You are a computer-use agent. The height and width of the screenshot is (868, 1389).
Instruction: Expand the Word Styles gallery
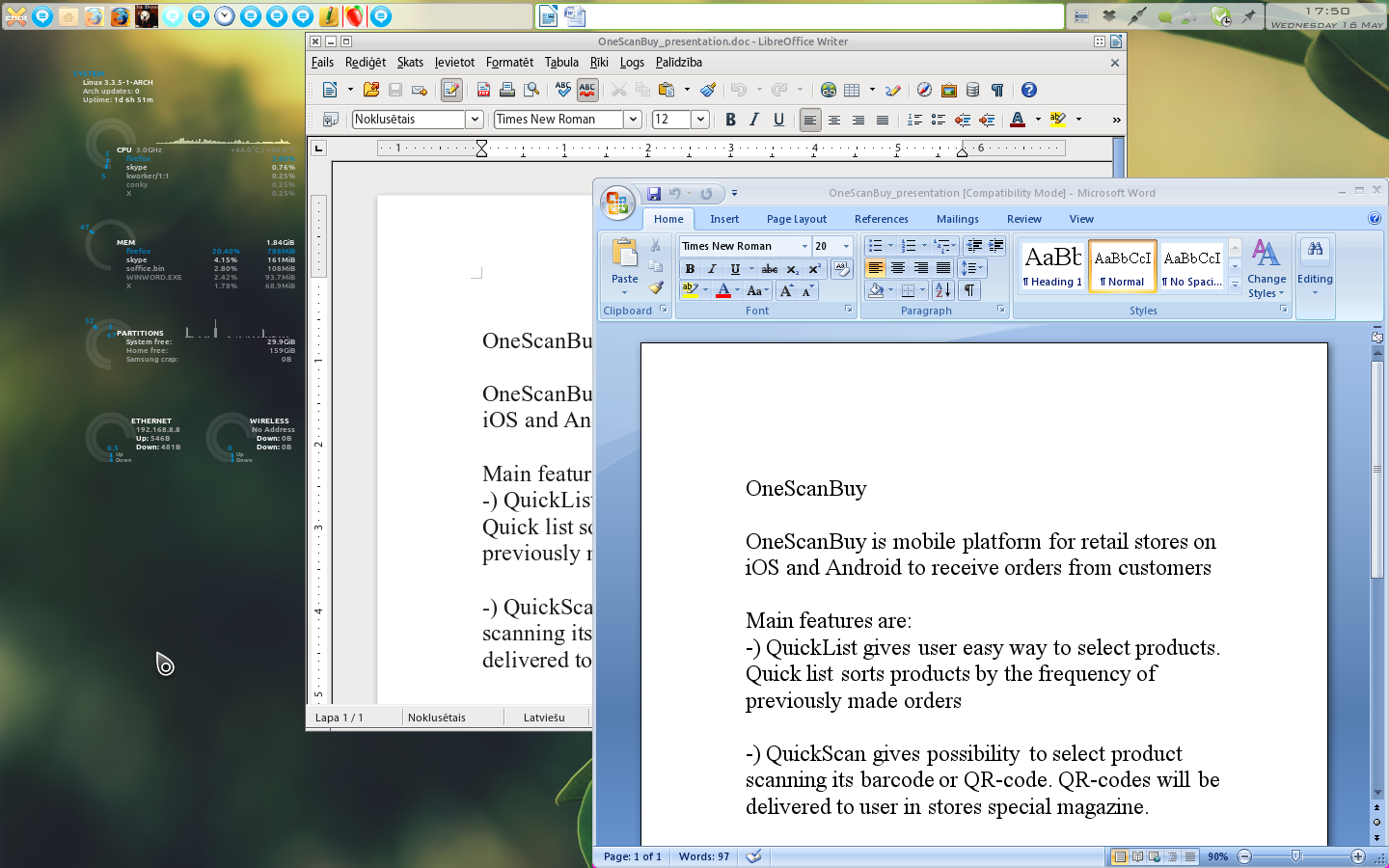tap(1235, 285)
